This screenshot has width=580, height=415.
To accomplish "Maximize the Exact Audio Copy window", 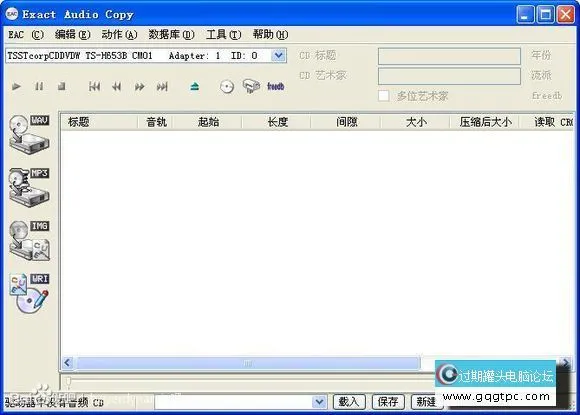I will click(x=545, y=14).
